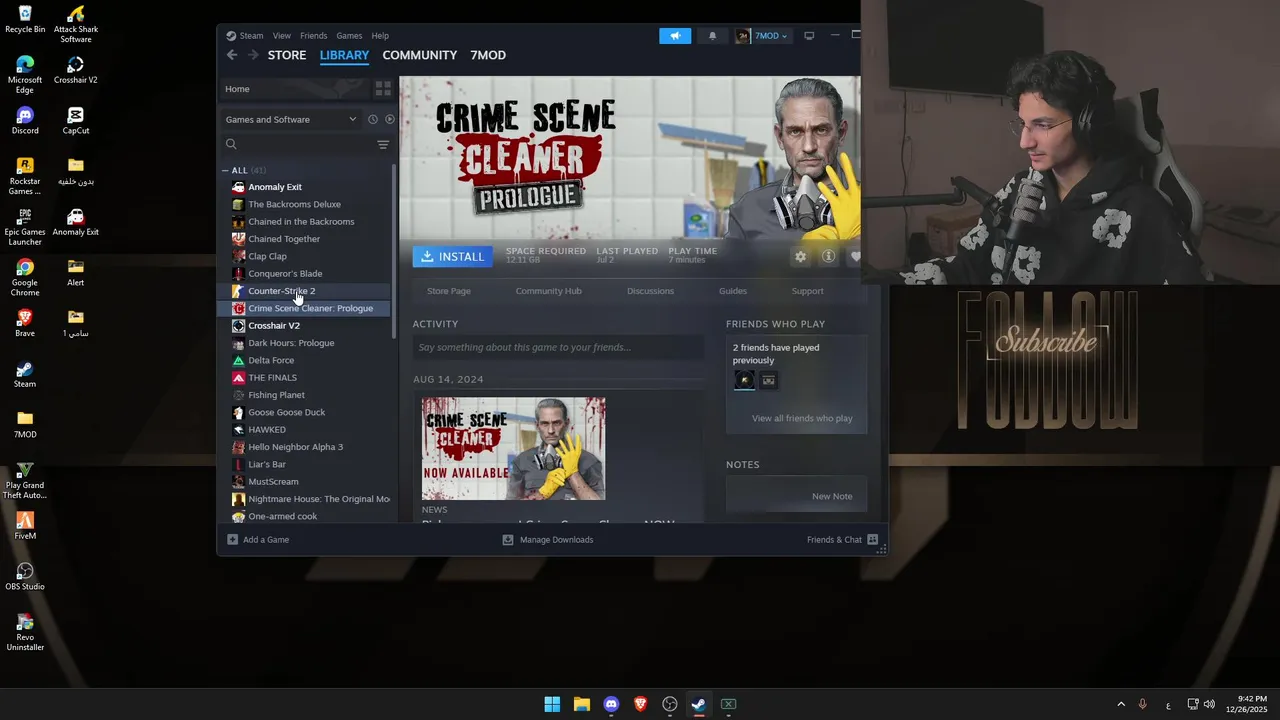This screenshot has width=1280, height=720.
Task: Click the library search field
Action: (298, 144)
